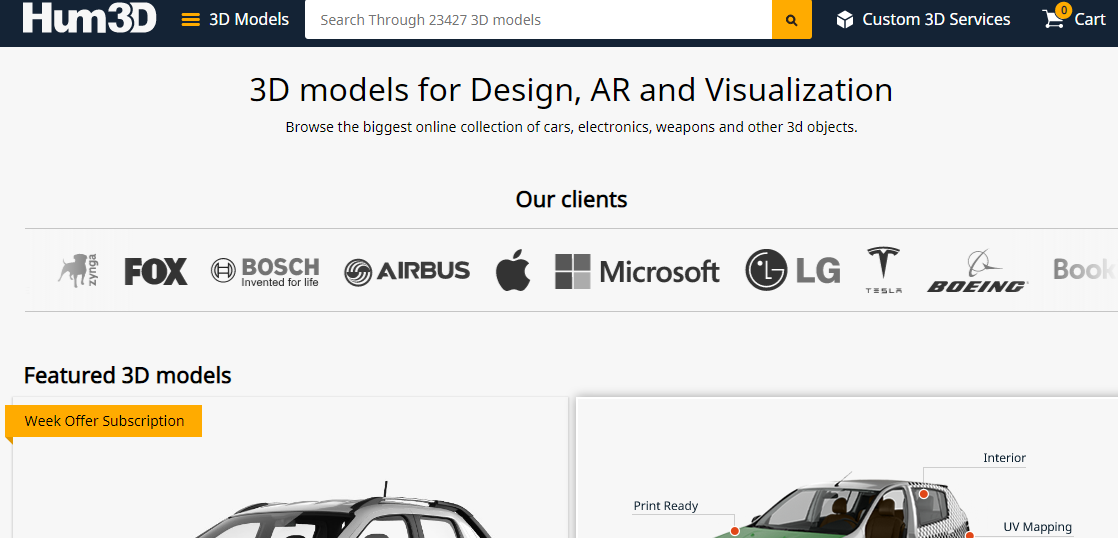The width and height of the screenshot is (1118, 538).
Task: Click the Zynga client logo
Action: [x=78, y=271]
